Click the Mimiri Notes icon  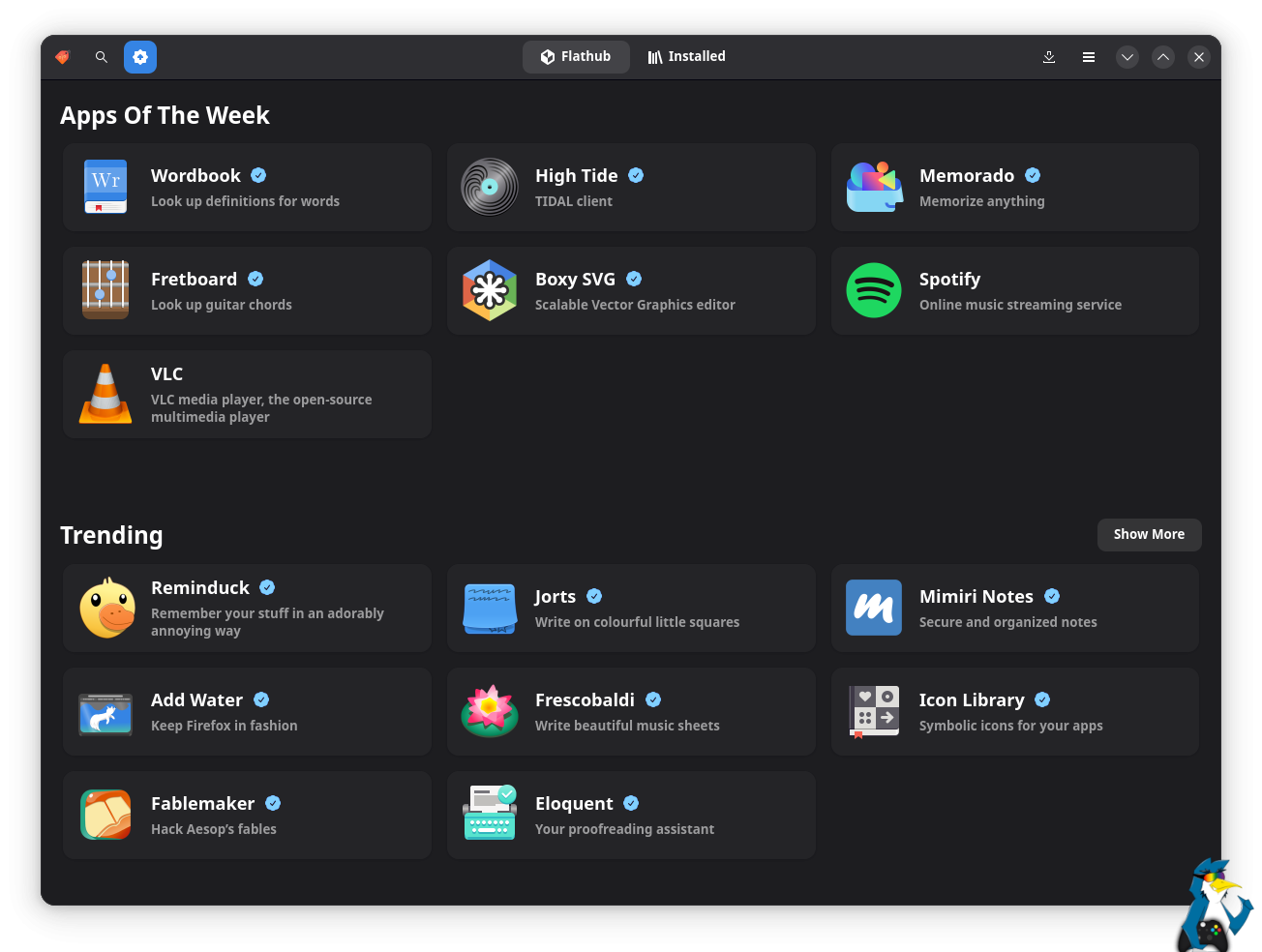point(874,608)
